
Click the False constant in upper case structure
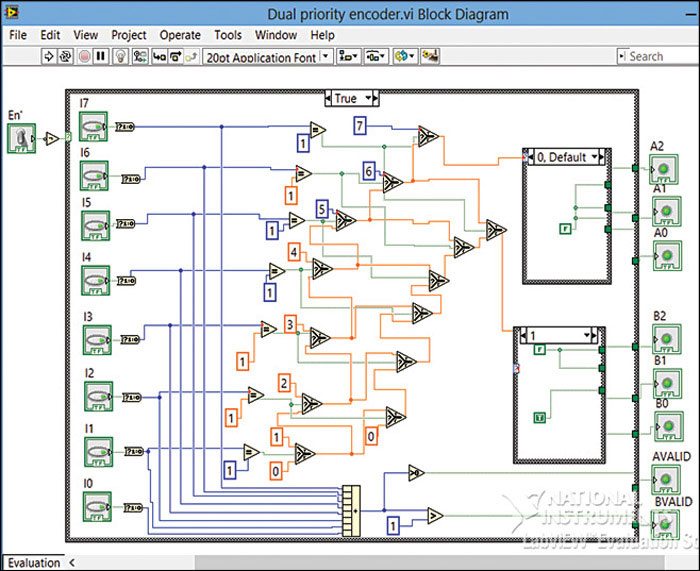pos(566,229)
